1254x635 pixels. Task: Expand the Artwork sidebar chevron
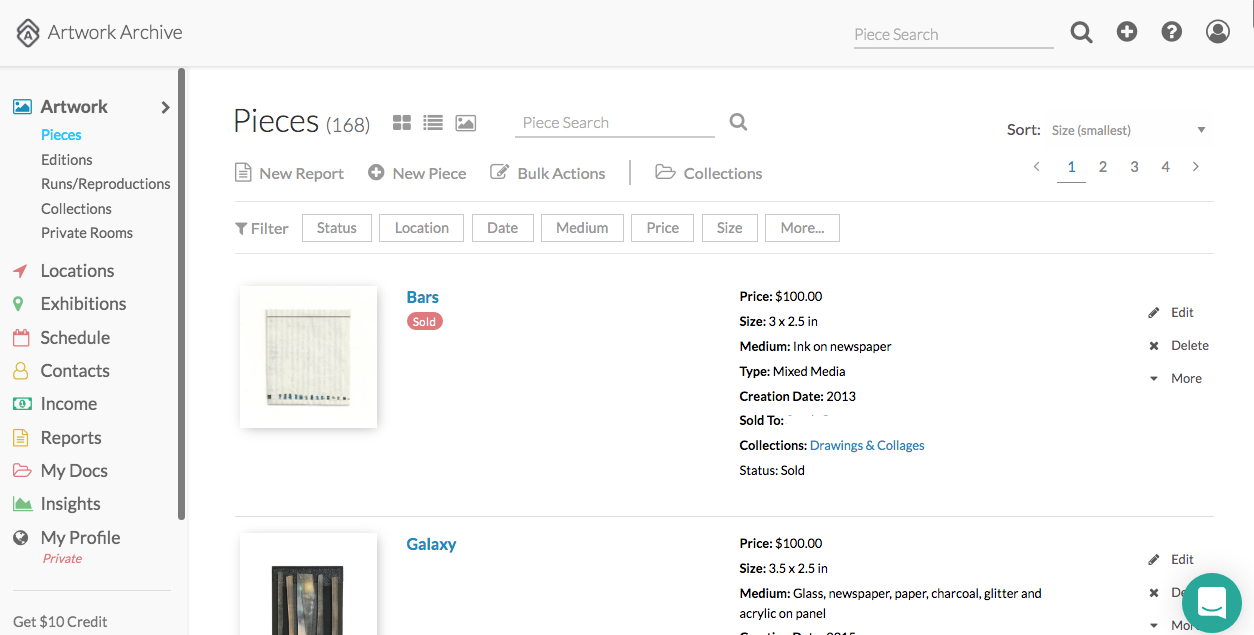point(166,107)
